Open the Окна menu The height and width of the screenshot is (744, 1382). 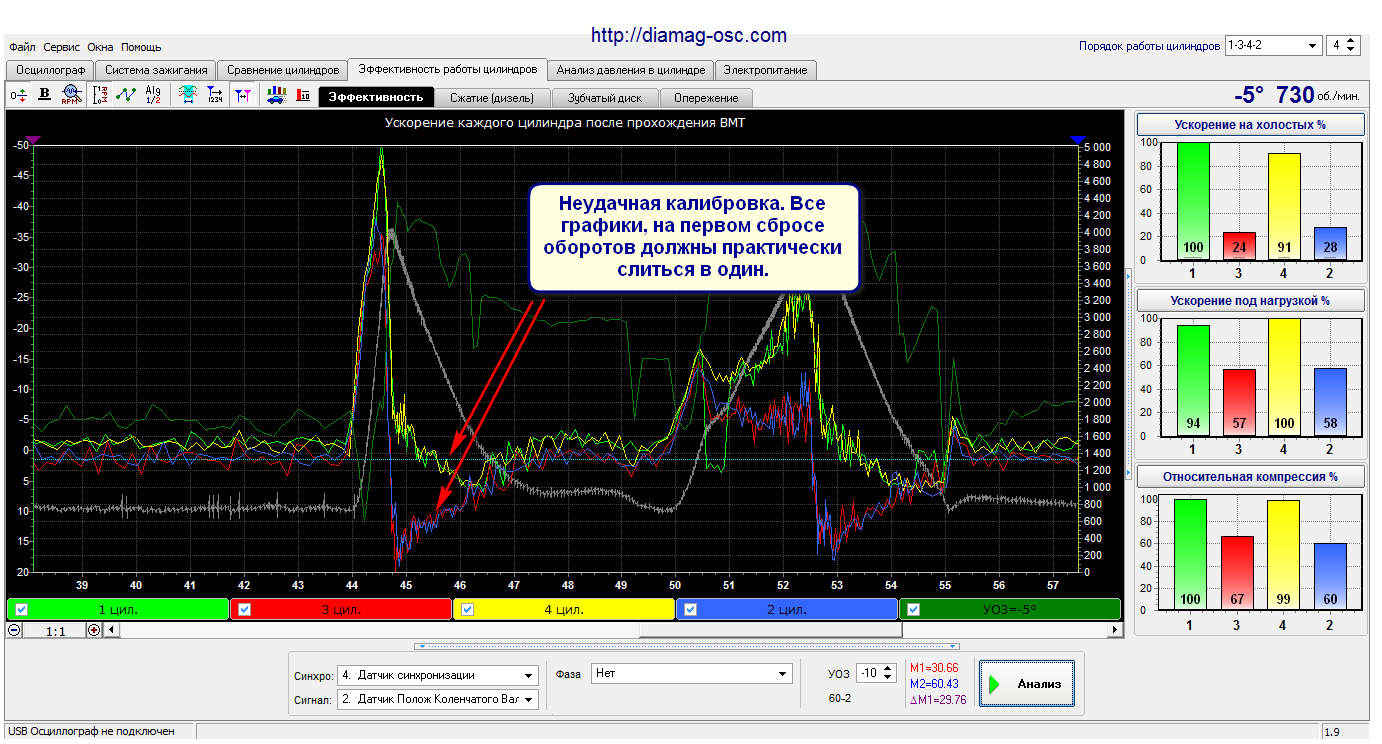coord(100,47)
